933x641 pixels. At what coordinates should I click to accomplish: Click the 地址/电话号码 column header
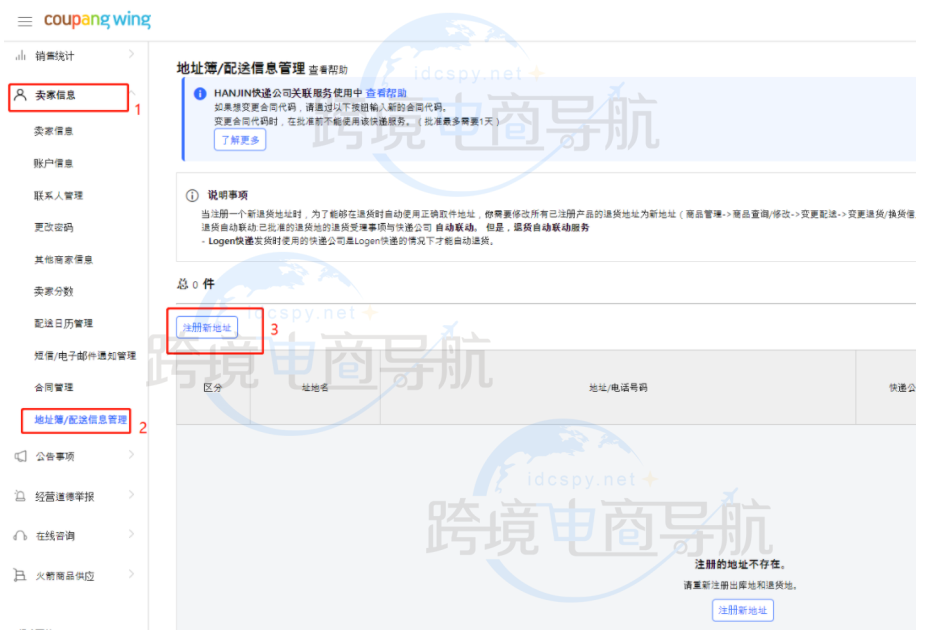[617, 387]
